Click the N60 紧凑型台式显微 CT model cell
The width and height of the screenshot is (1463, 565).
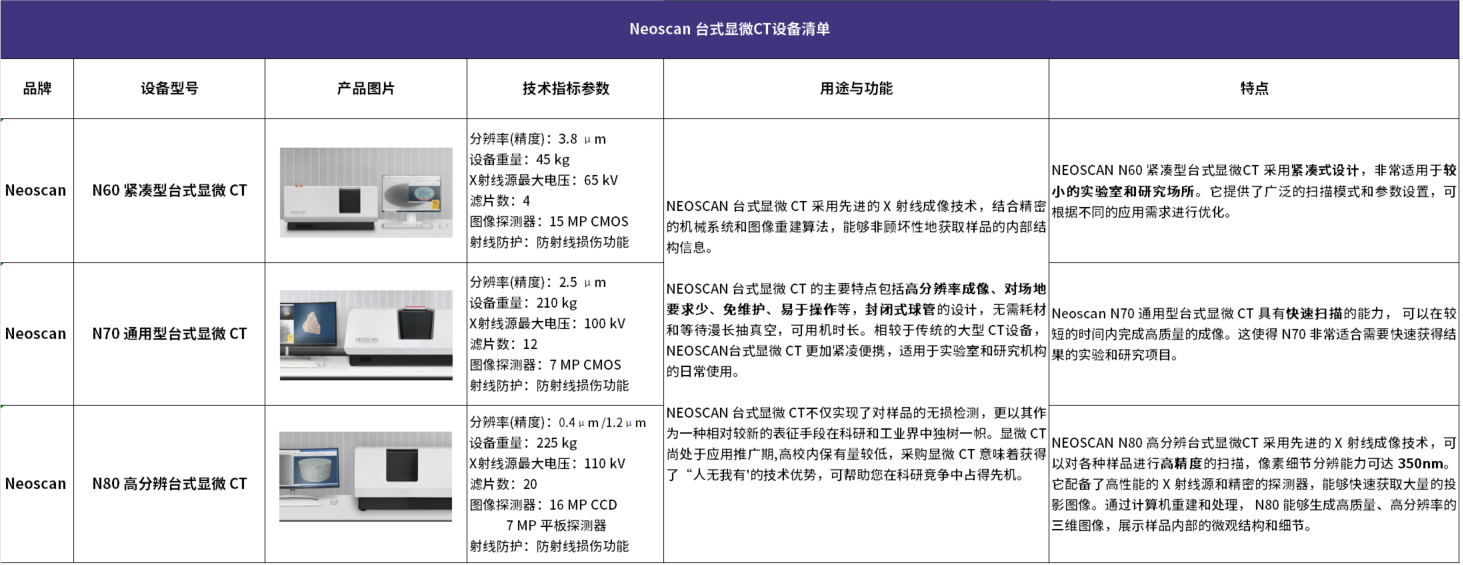[x=169, y=190]
